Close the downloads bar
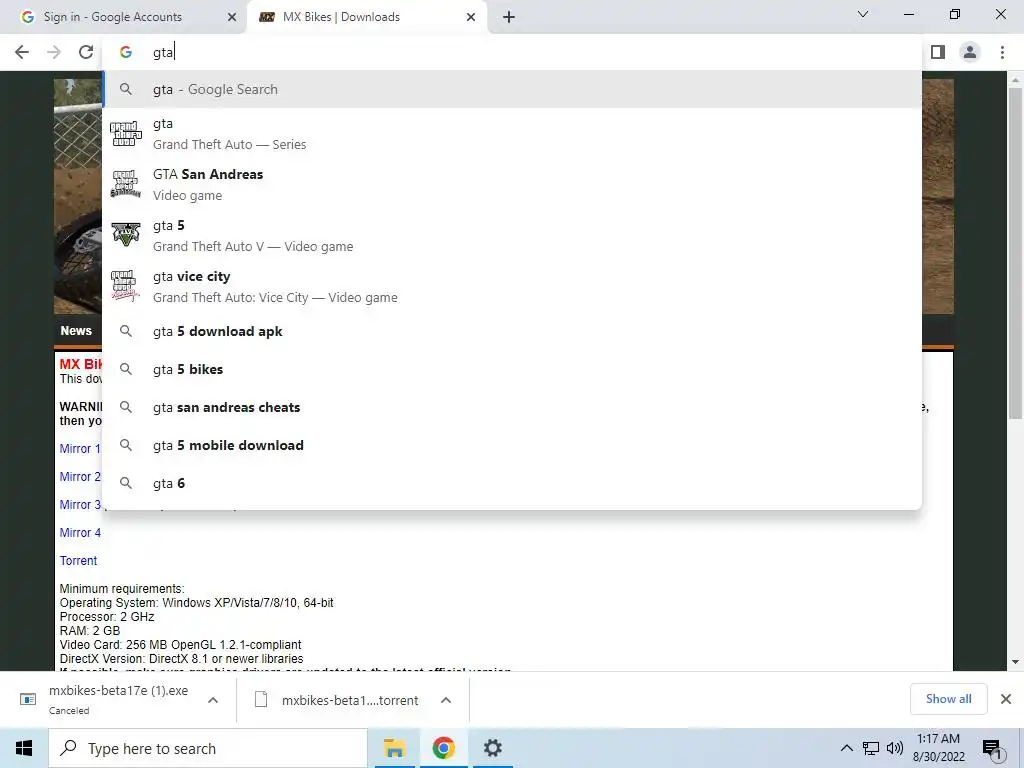The height and width of the screenshot is (768, 1024). pyautogui.click(x=1006, y=699)
